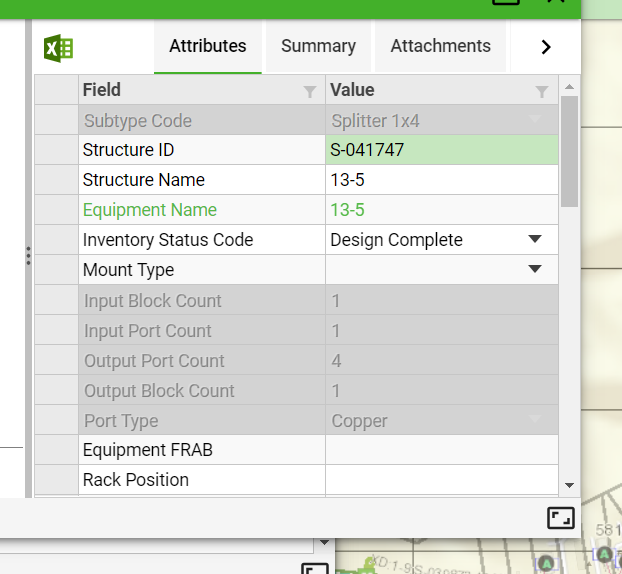Viewport: 622px width, 574px height.
Task: Open the Value column filter icon
Action: coord(542,91)
